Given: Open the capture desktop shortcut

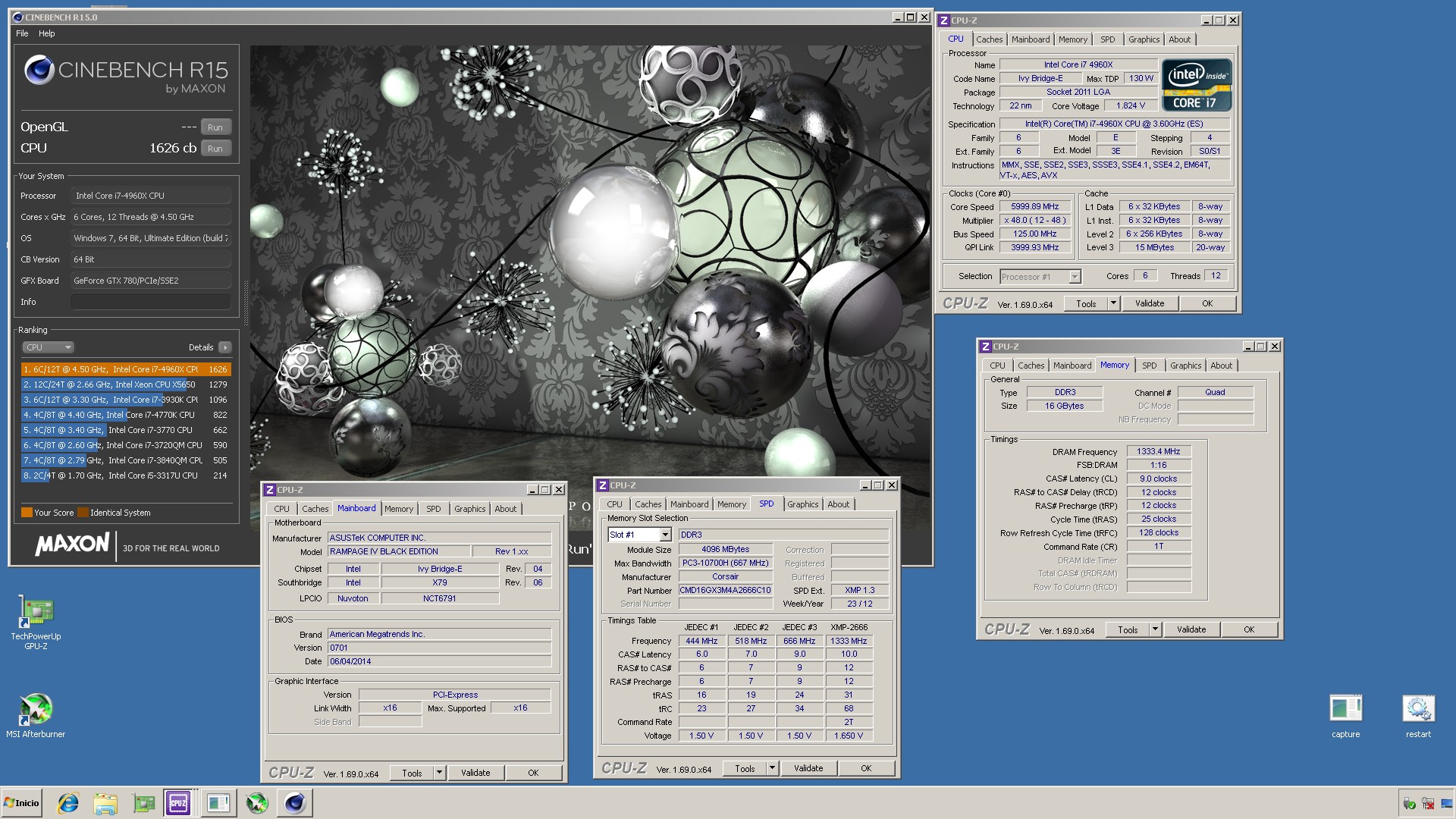Looking at the screenshot, I should point(1346,715).
